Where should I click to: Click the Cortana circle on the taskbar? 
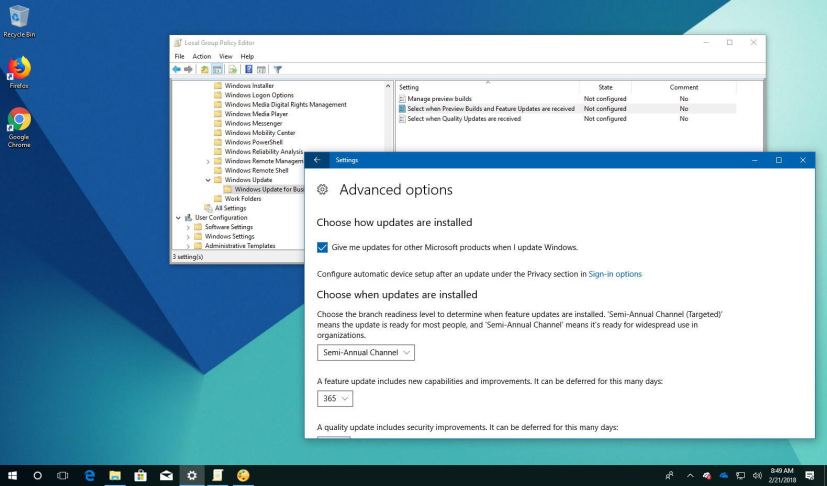point(37,475)
